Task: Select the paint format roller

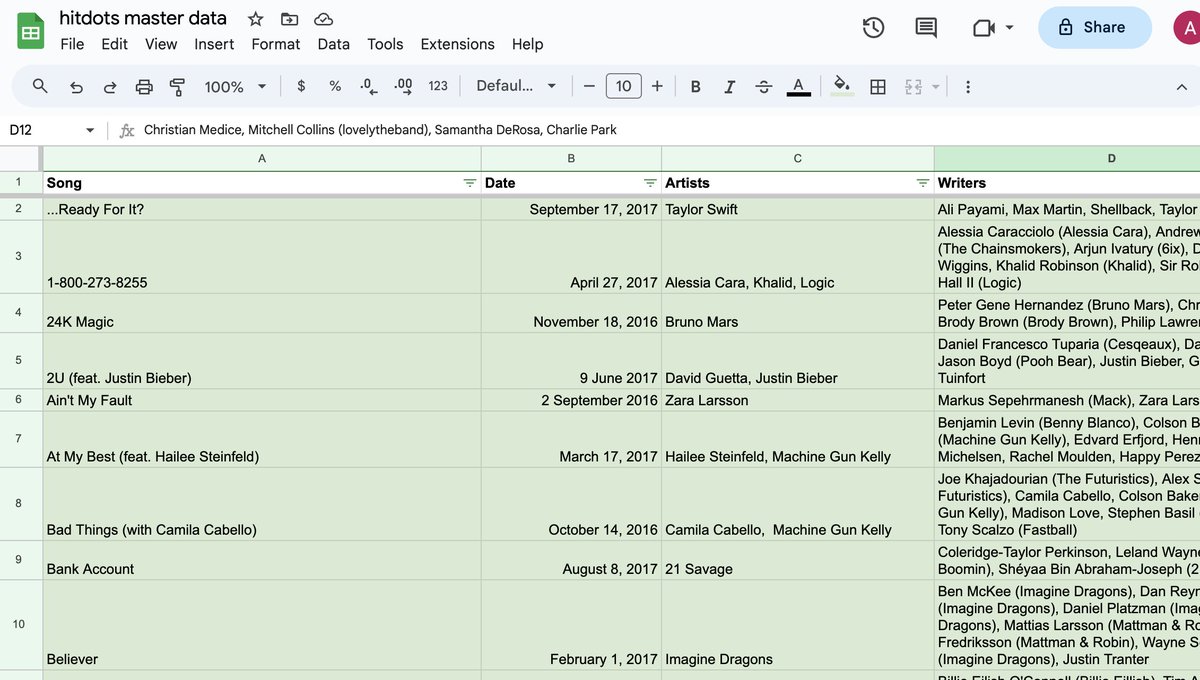Action: [178, 87]
